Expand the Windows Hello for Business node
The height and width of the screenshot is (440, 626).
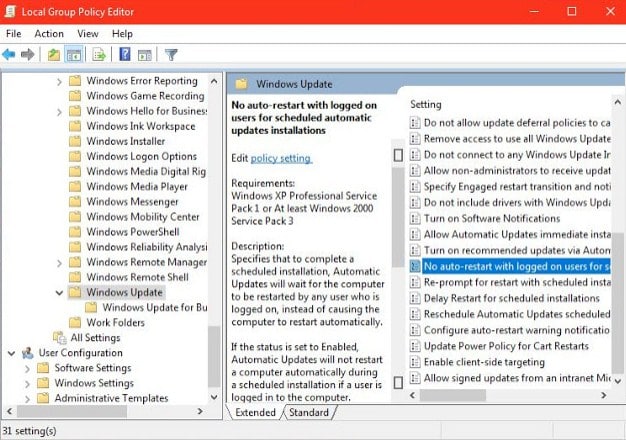click(59, 112)
